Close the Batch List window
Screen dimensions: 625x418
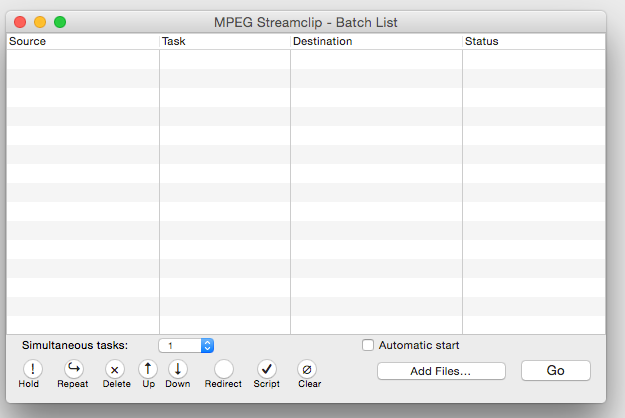(x=20, y=22)
